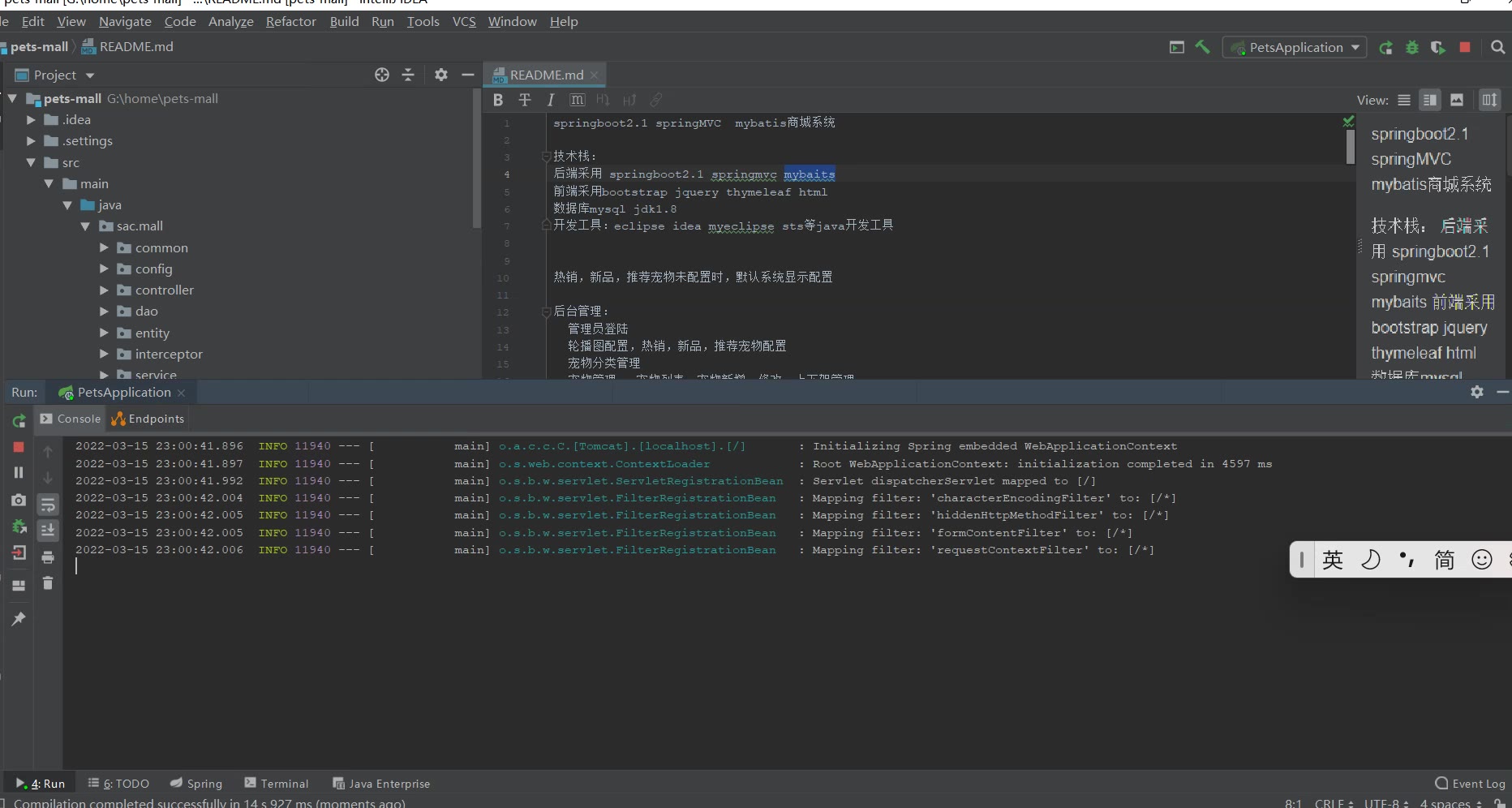The image size is (1512, 808).
Task: Switch to editor and preview split view
Action: click(1430, 100)
